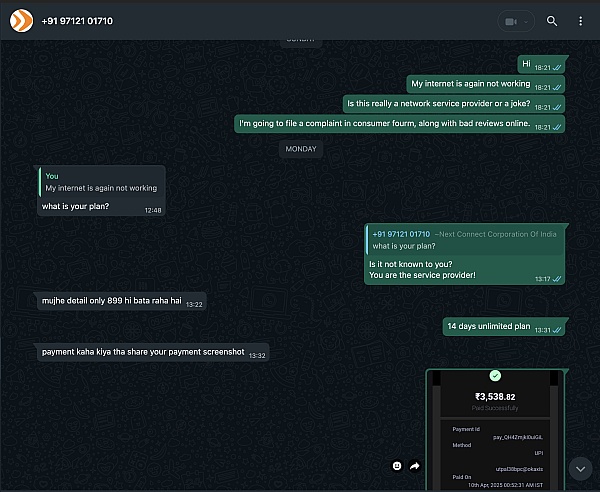Click read ticks on '14 days unlimited plan'

tap(557, 330)
